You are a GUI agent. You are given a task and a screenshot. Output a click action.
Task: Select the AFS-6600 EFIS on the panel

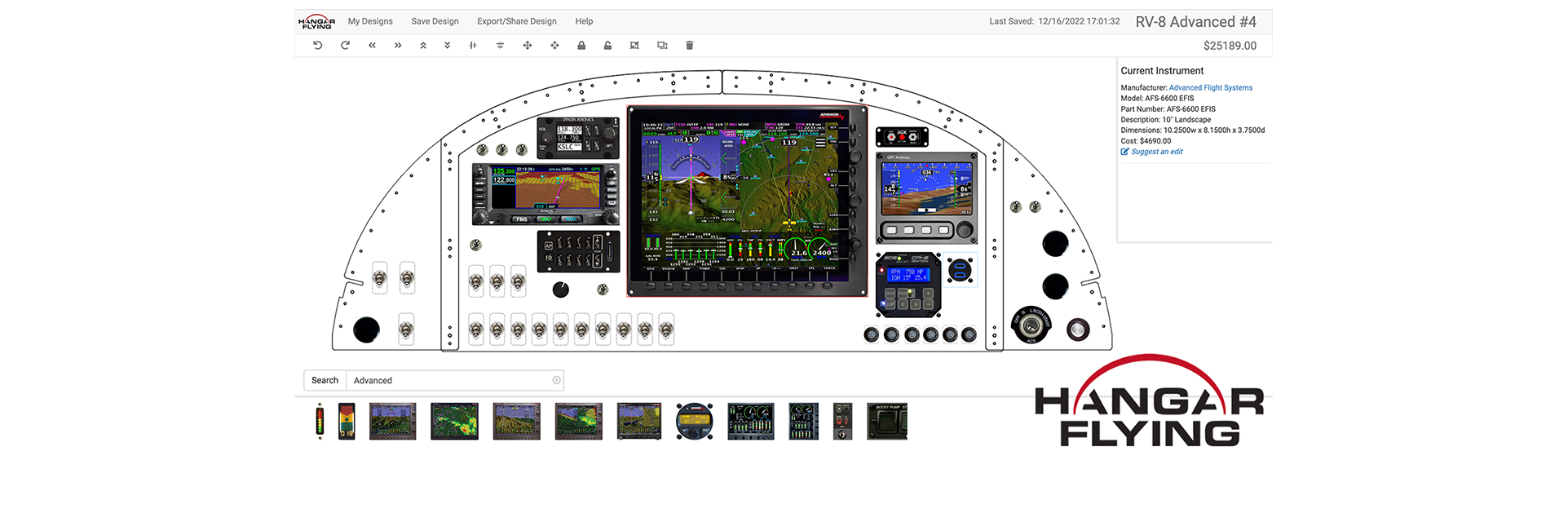(x=747, y=201)
